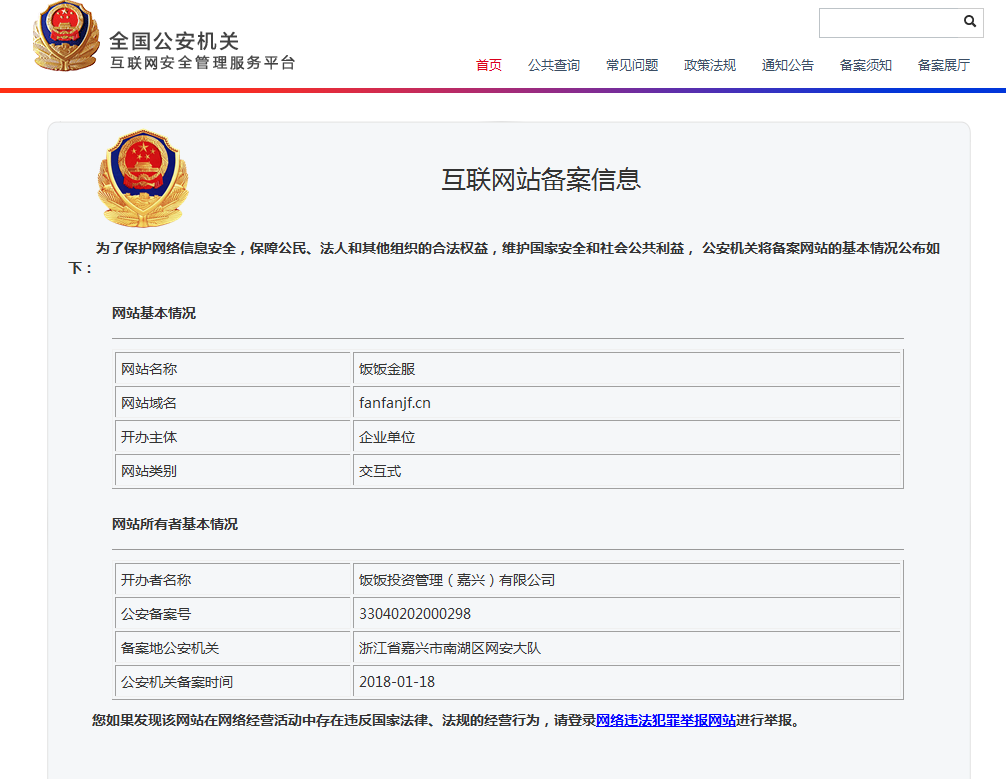The height and width of the screenshot is (779, 1006).
Task: Select the 企业单位 cell
Action: click(627, 437)
